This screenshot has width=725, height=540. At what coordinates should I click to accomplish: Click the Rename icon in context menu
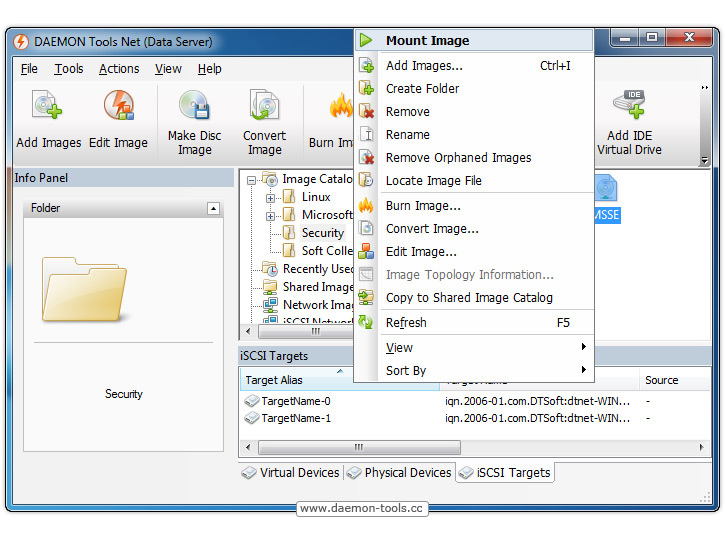(x=366, y=134)
